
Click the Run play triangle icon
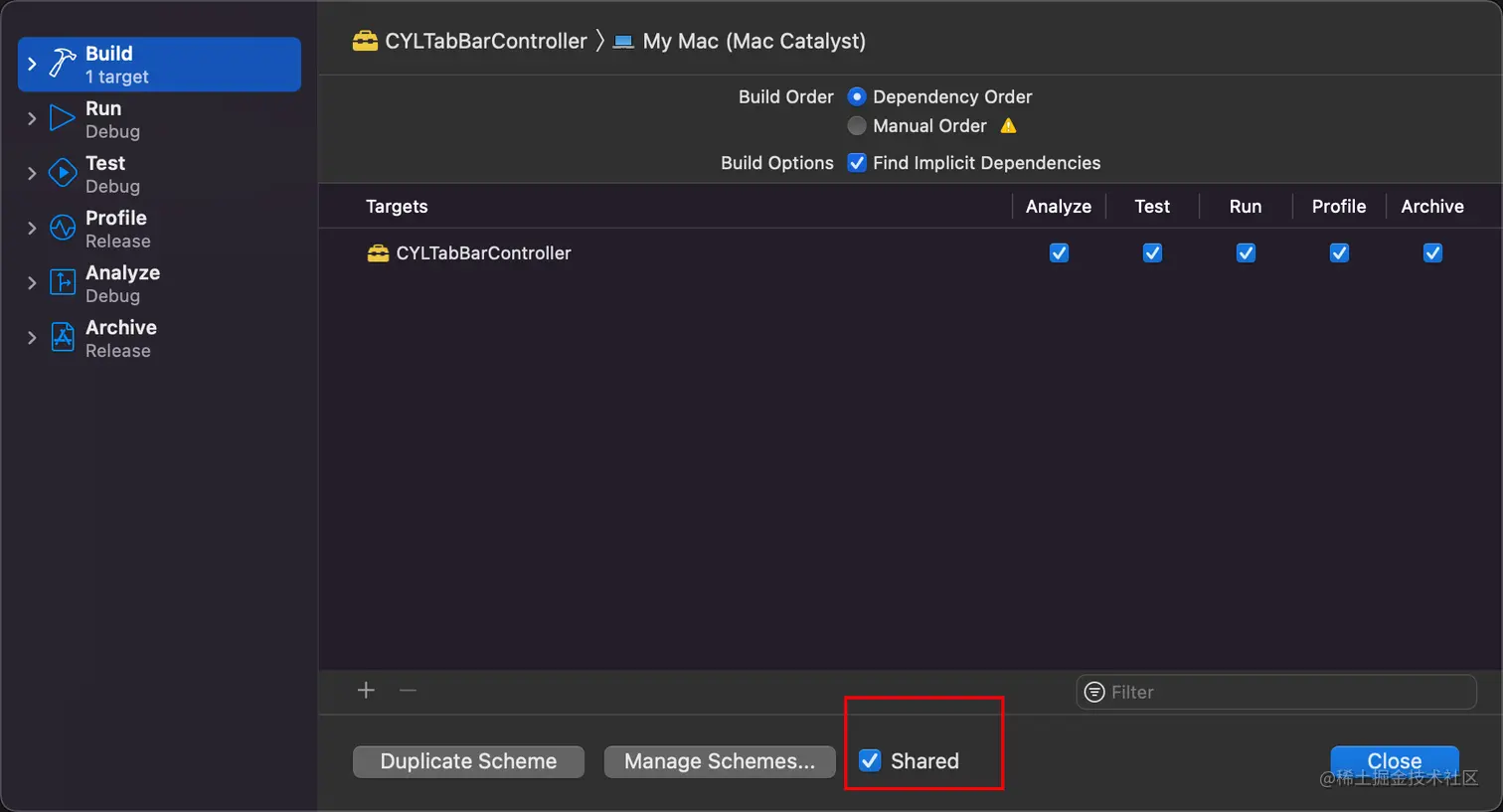pyautogui.click(x=63, y=118)
